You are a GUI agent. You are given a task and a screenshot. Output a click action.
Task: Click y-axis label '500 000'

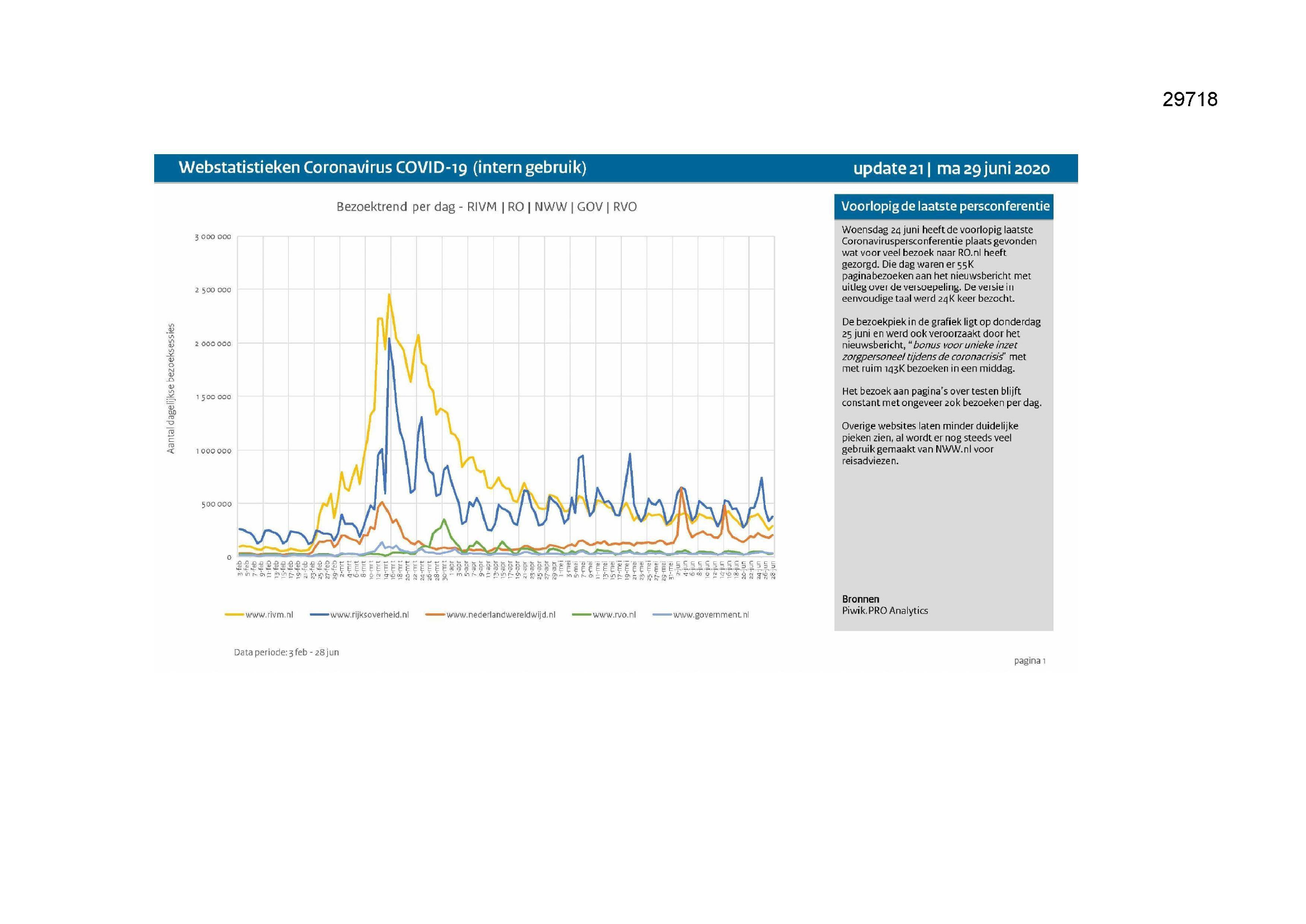[x=216, y=504]
